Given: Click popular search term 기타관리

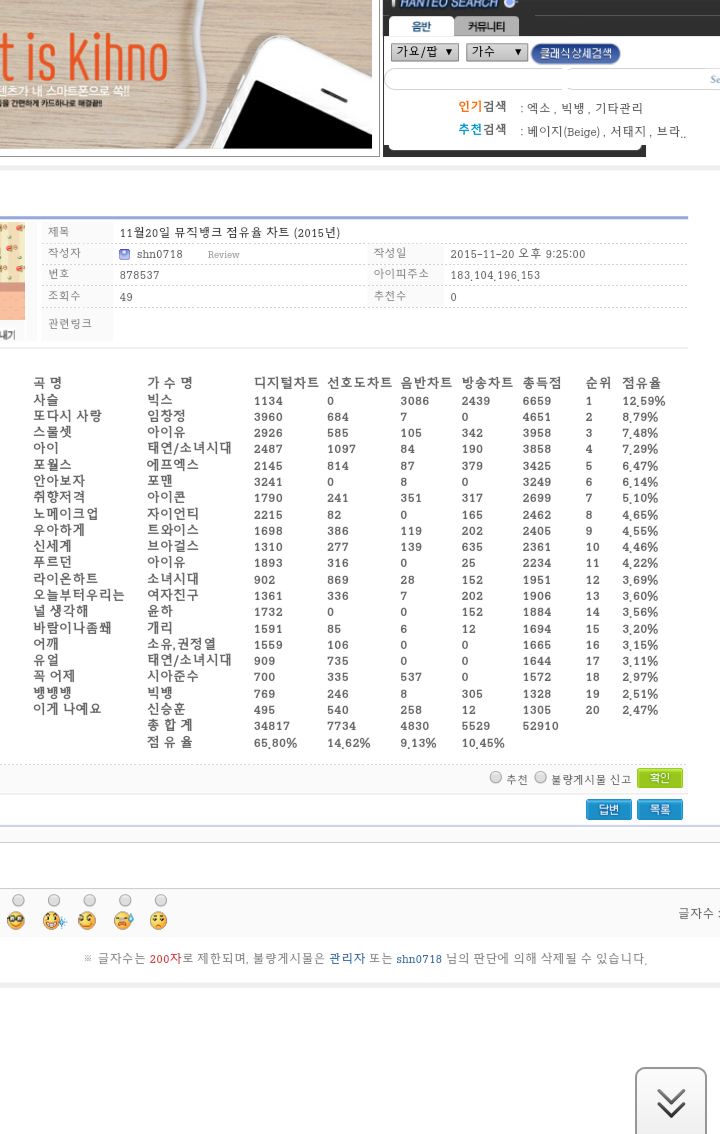Looking at the screenshot, I should [619, 108].
